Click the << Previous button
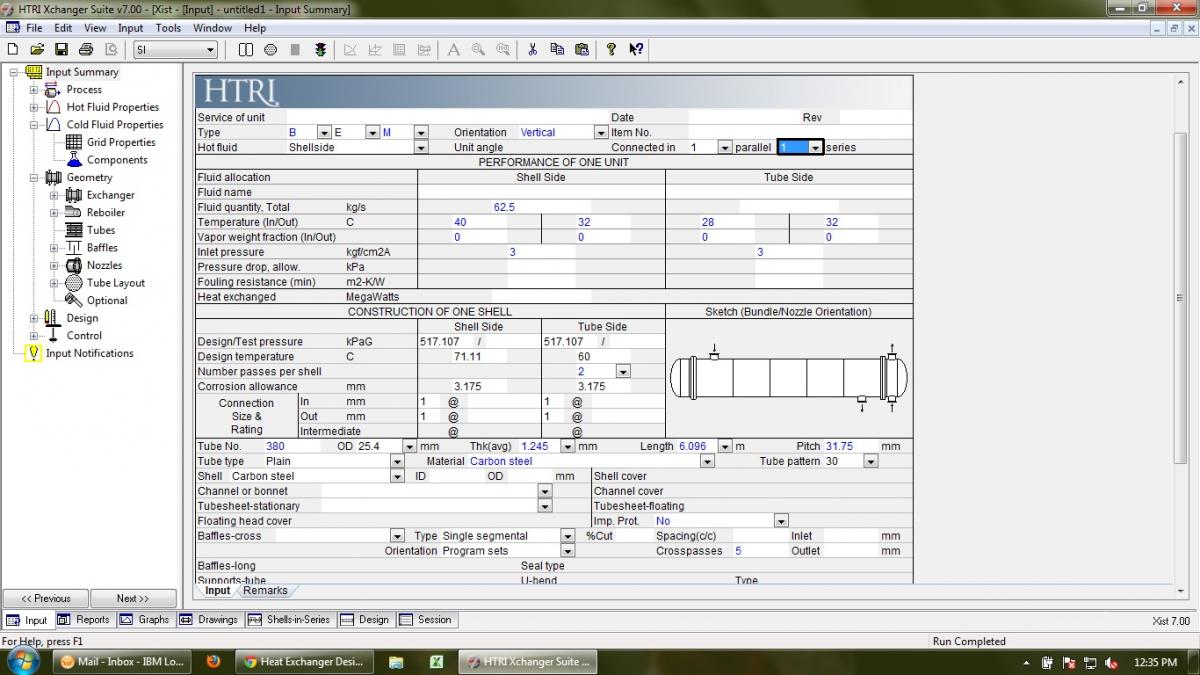 click(x=46, y=599)
